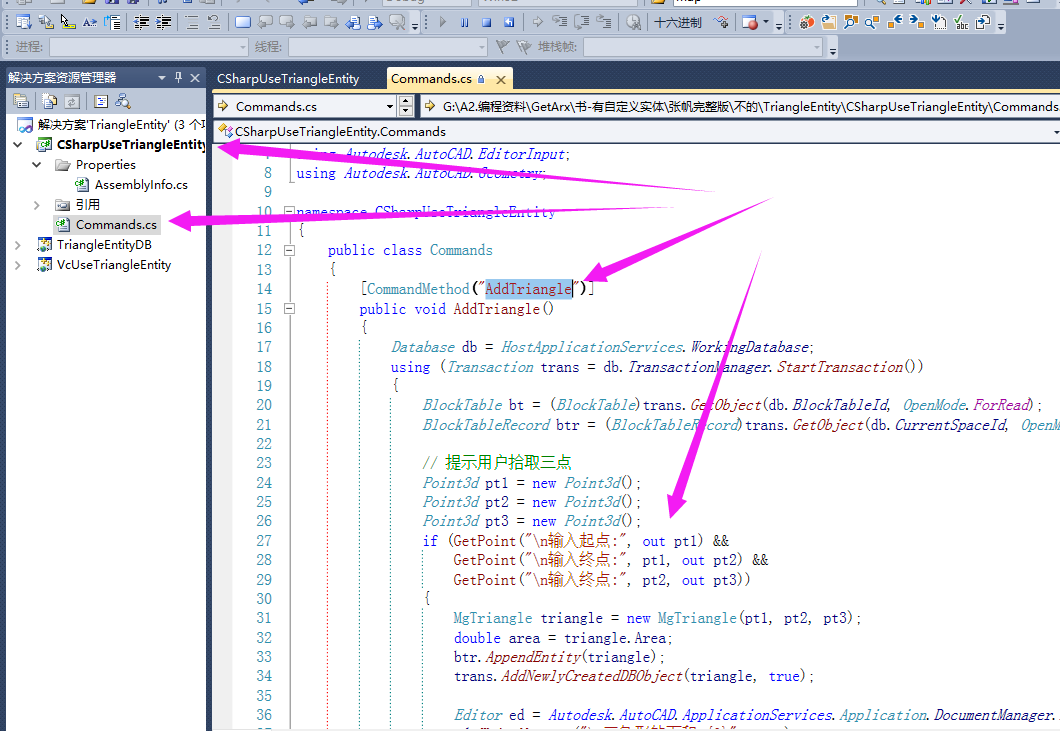1060x731 pixels.
Task: Click the Step Into debug icon
Action: (560, 22)
